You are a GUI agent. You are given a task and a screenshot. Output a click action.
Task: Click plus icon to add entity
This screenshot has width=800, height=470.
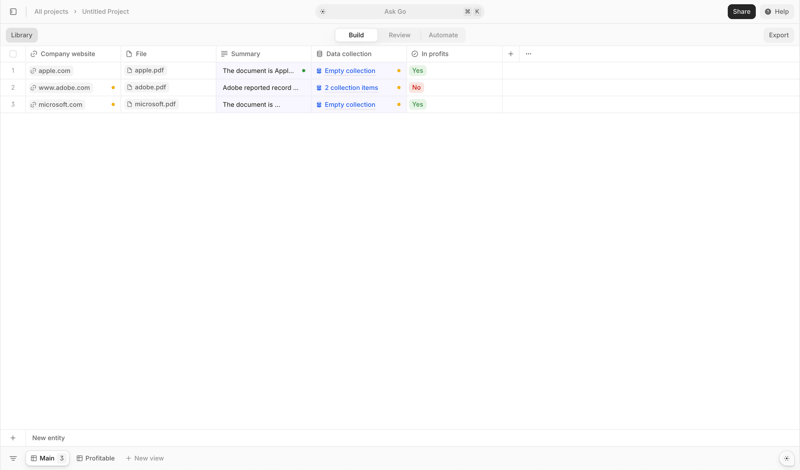[13, 438]
